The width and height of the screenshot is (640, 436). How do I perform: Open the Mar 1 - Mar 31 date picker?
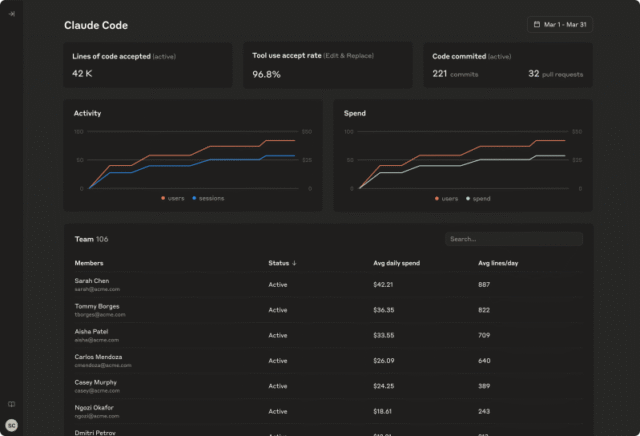pyautogui.click(x=560, y=24)
